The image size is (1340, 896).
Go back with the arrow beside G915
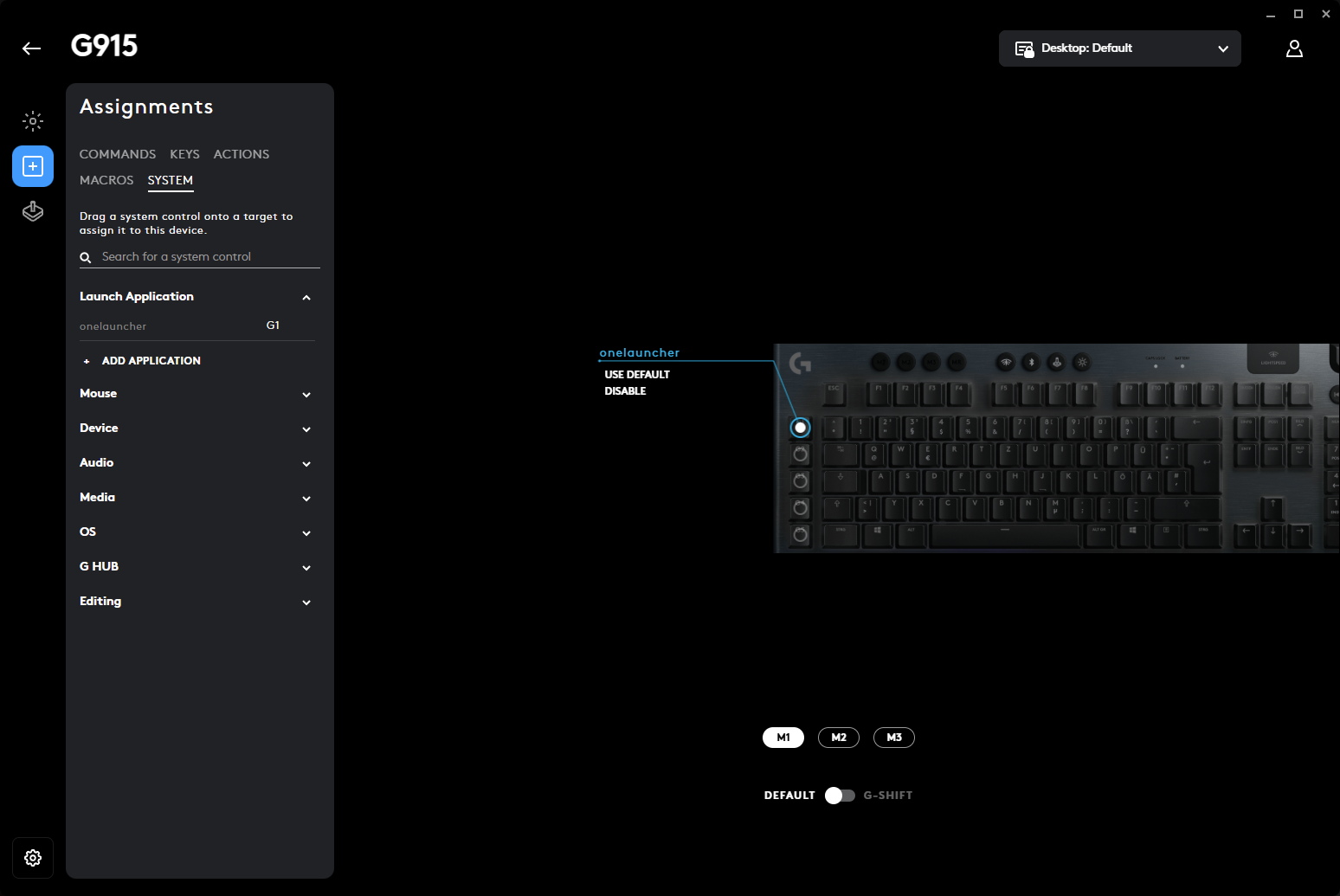(32, 48)
